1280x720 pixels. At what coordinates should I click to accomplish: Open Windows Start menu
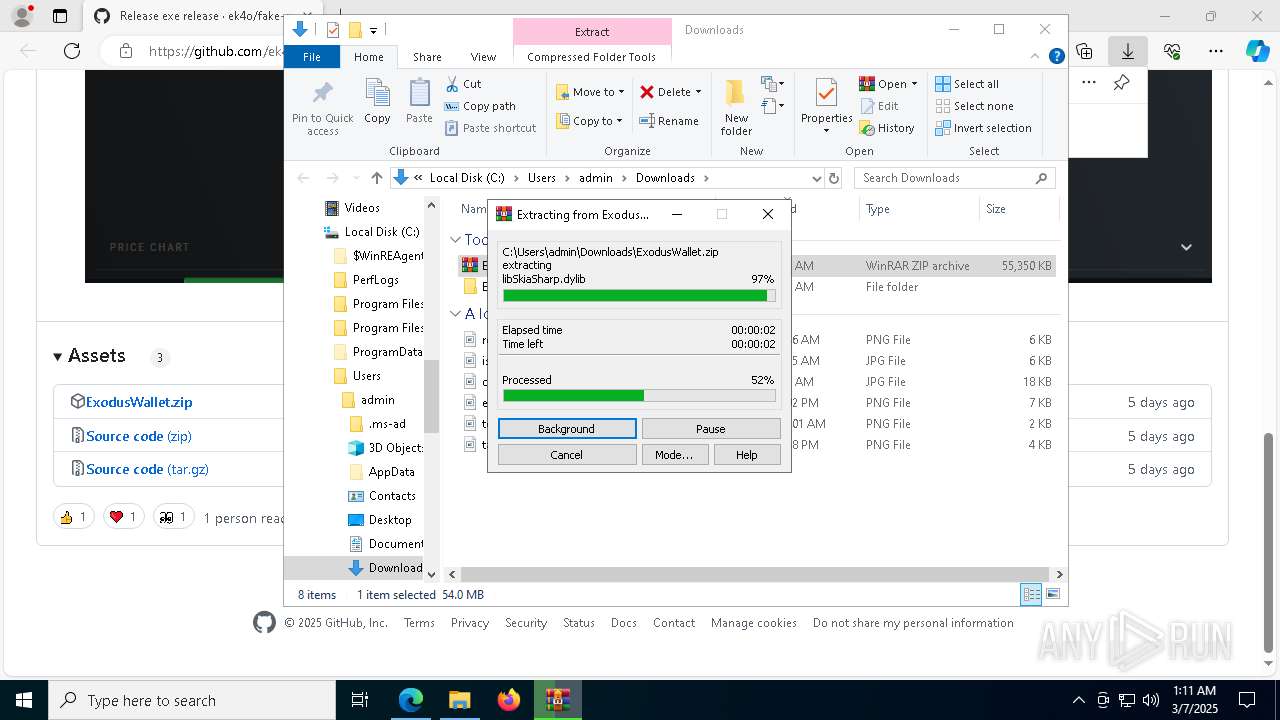23,700
